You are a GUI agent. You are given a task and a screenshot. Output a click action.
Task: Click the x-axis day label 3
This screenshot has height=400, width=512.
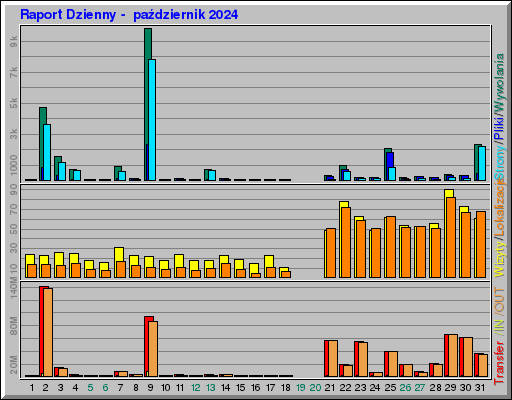pos(60,388)
